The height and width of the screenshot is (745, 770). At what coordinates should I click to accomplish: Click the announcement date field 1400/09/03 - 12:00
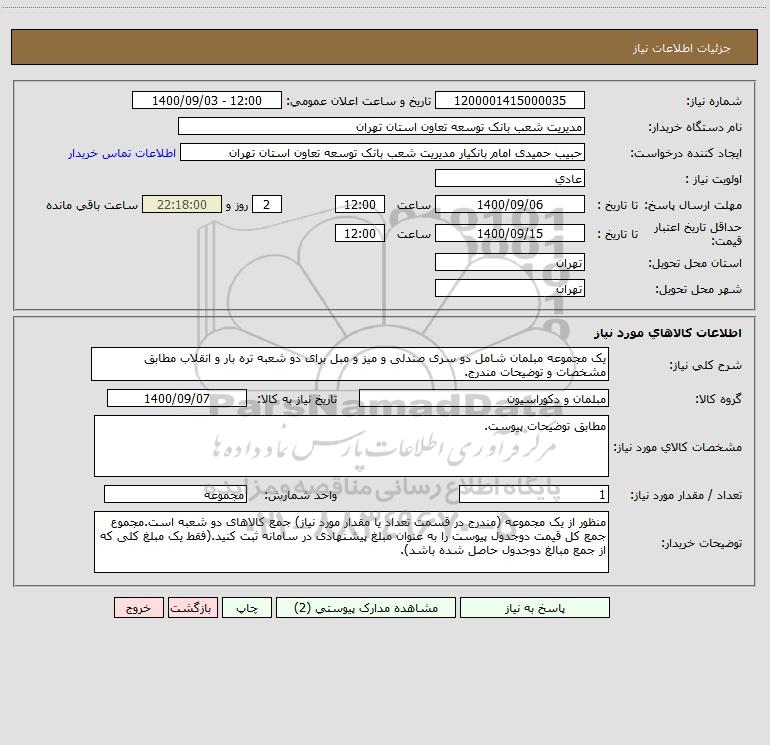coord(207,100)
